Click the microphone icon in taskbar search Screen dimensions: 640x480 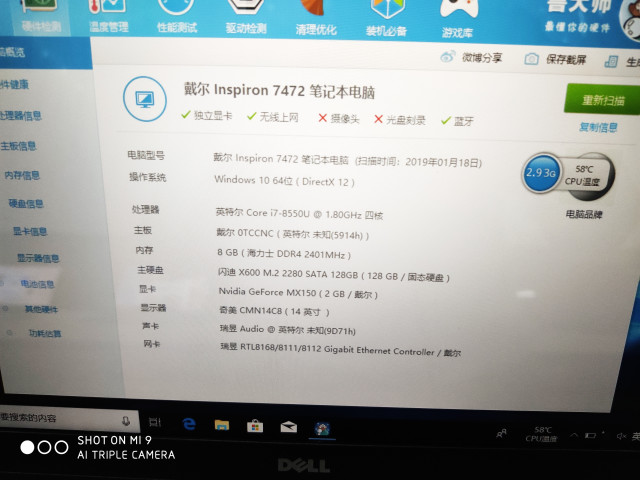coord(126,421)
